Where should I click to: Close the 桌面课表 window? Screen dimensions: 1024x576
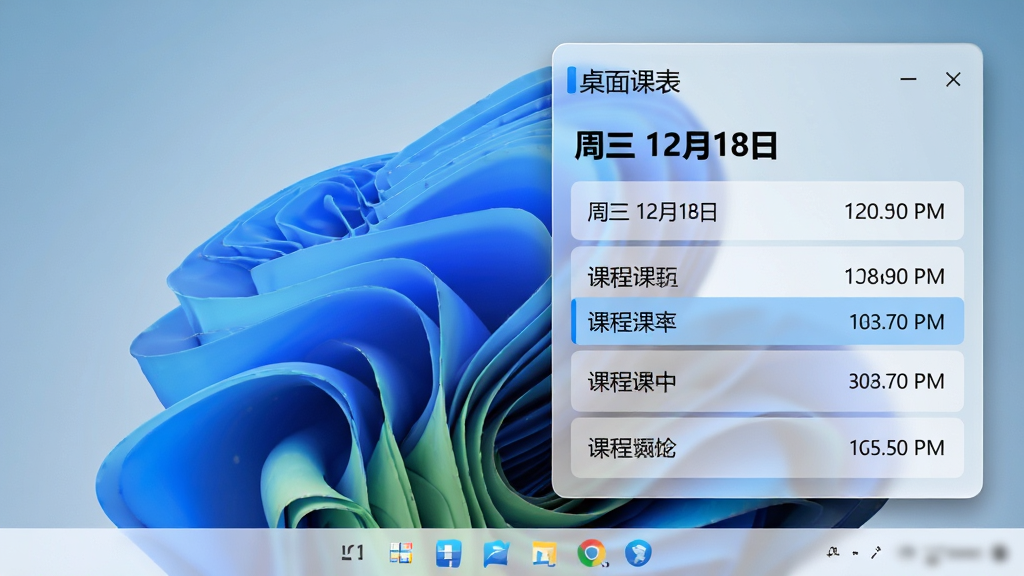(953, 80)
